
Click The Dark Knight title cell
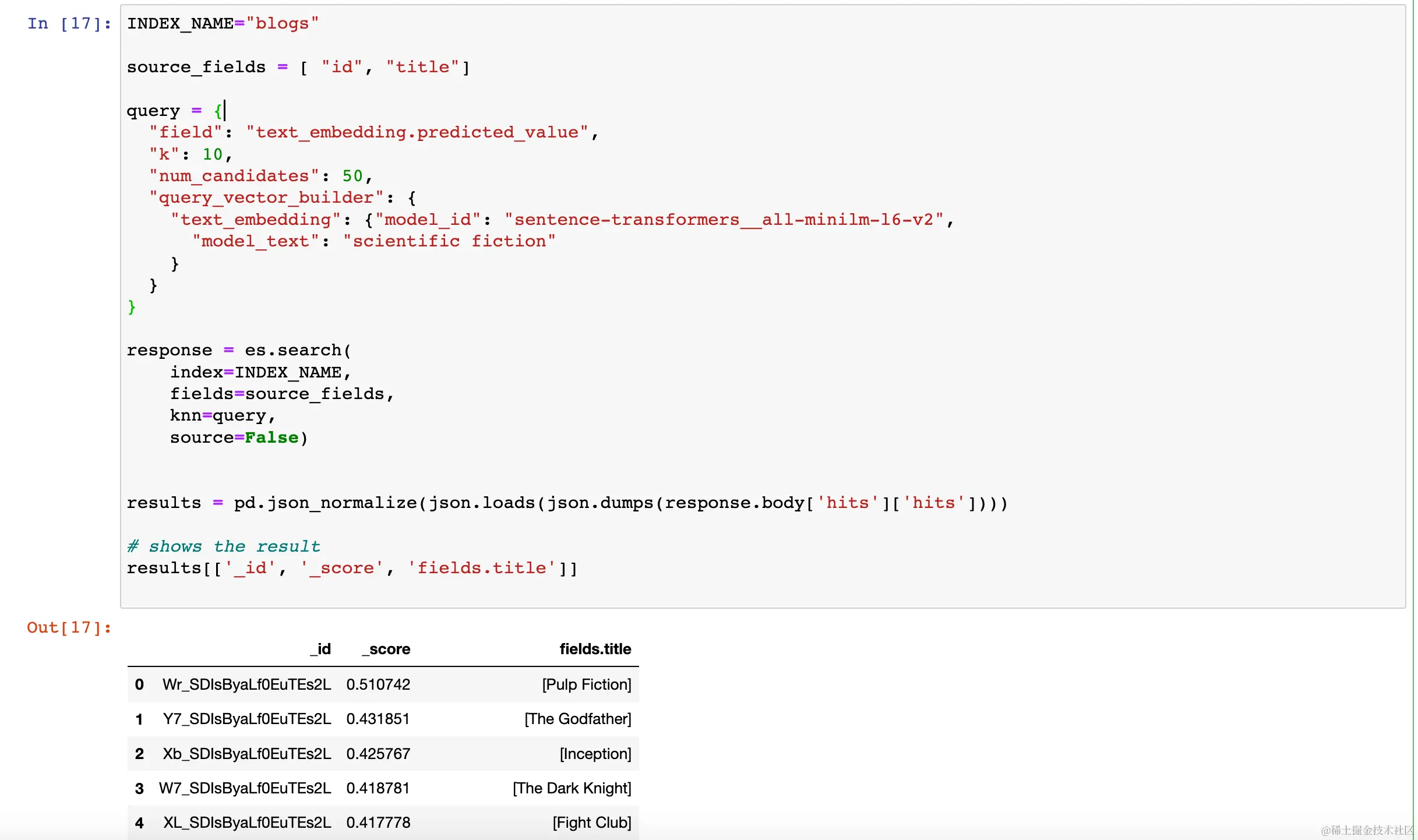tap(572, 788)
